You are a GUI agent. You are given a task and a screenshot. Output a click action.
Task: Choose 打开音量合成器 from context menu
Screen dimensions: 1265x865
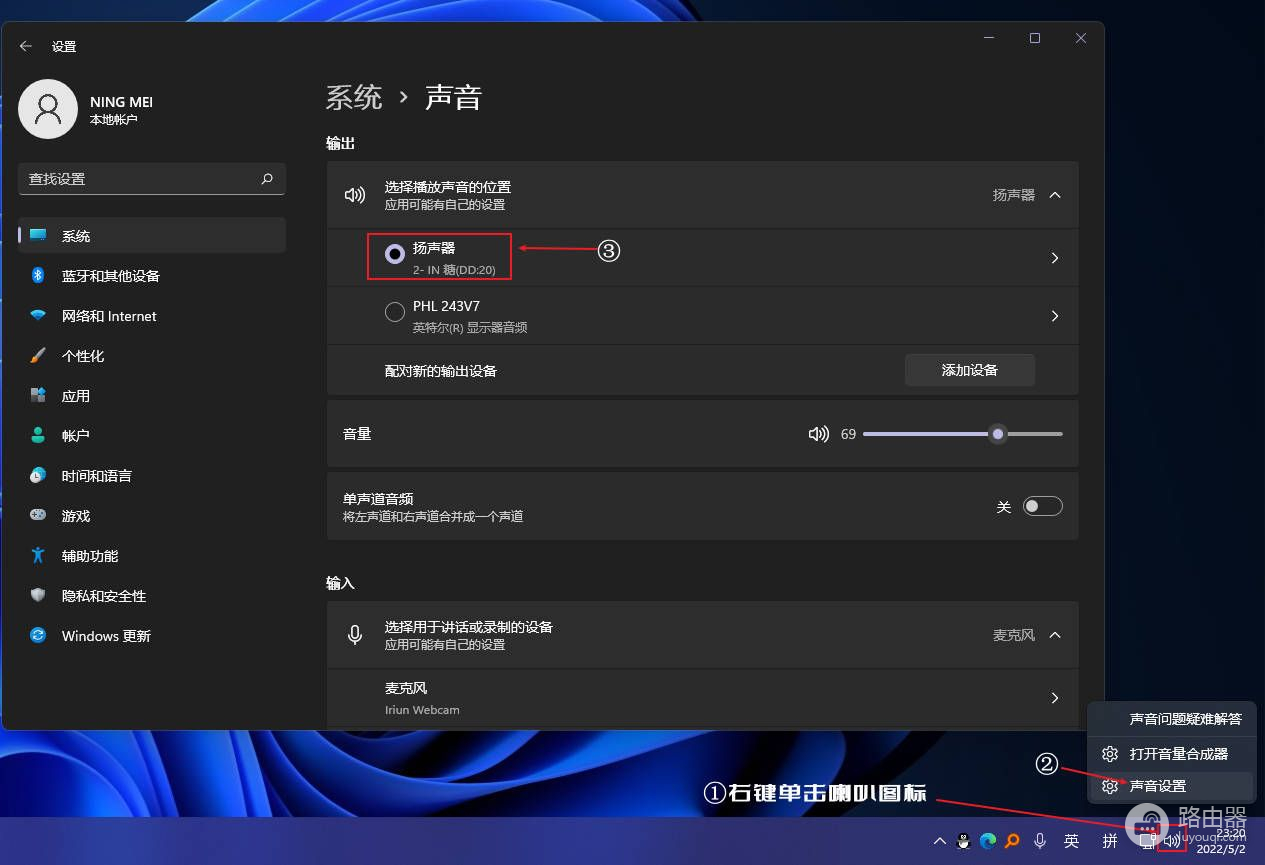click(x=1178, y=754)
